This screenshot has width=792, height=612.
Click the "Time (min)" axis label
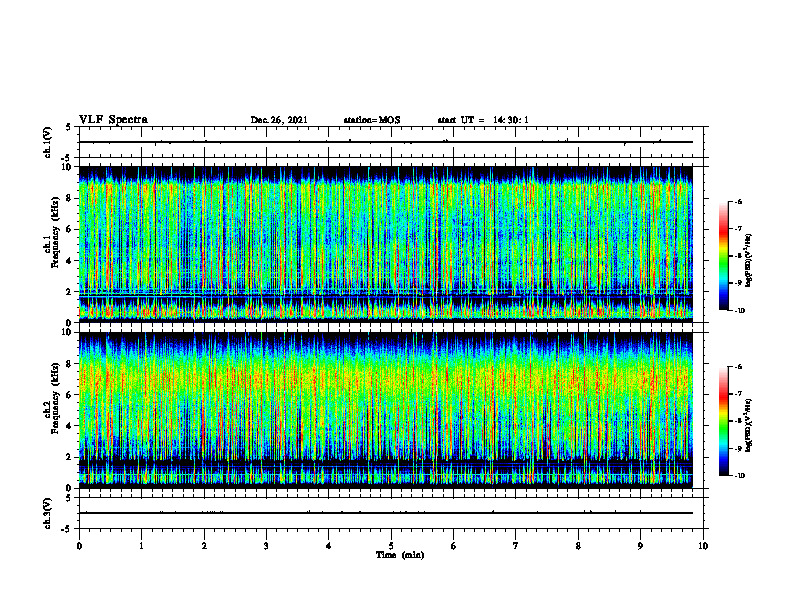point(400,555)
